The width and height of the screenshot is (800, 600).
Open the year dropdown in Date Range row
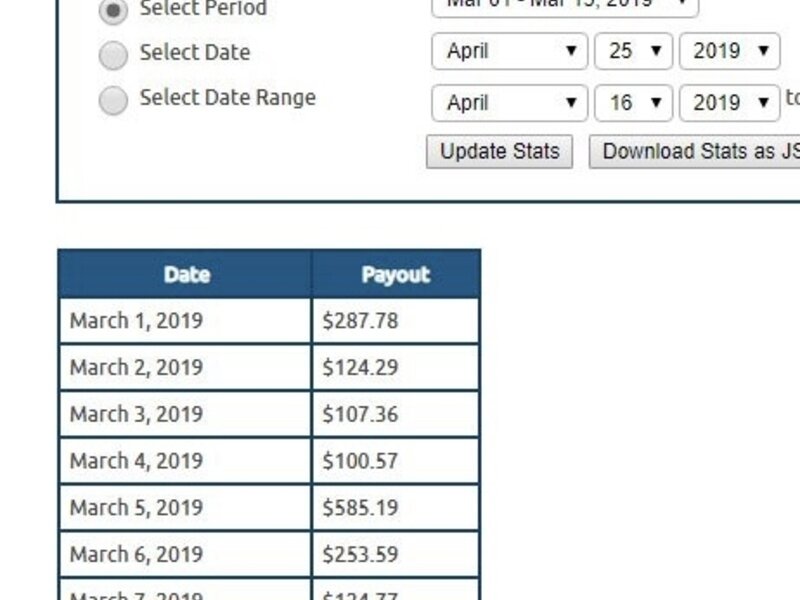coord(729,103)
